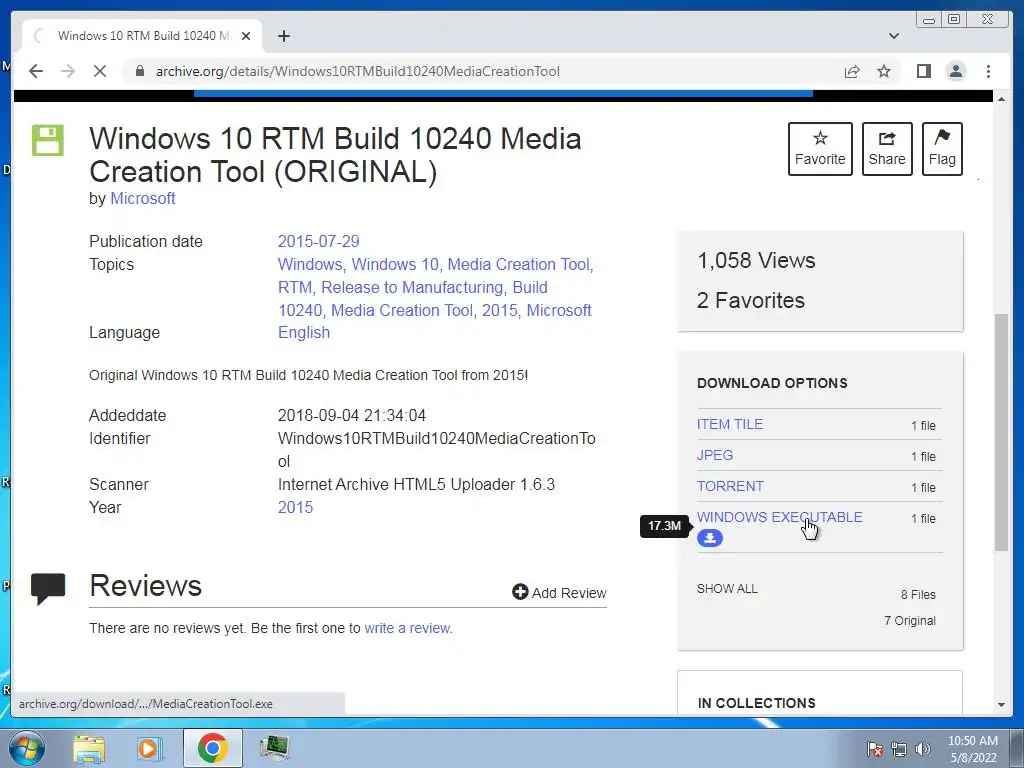Image resolution: width=1024 pixels, height=768 pixels.
Task: Click SHOW ALL files
Action: (727, 588)
